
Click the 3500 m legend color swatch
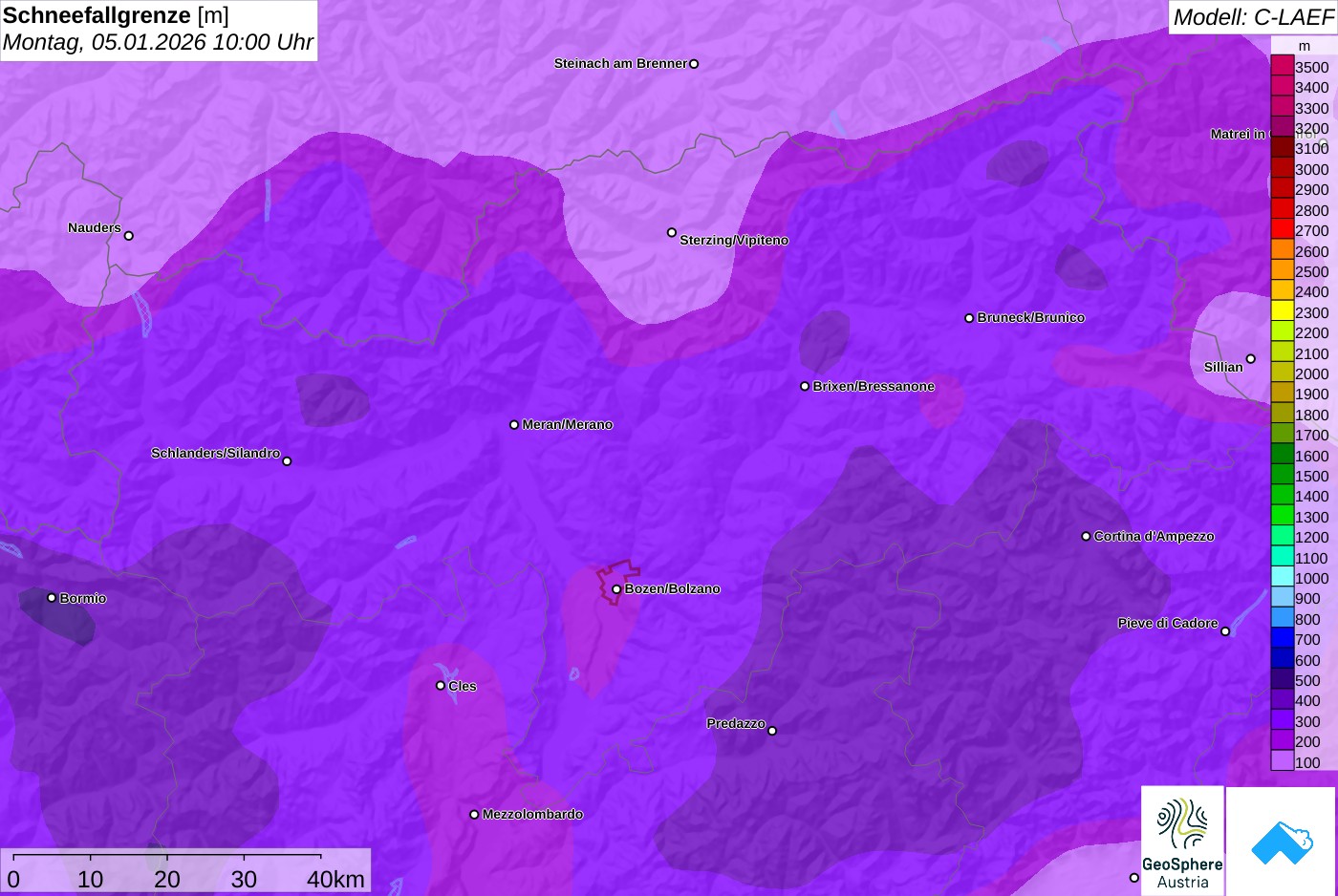(x=1282, y=66)
